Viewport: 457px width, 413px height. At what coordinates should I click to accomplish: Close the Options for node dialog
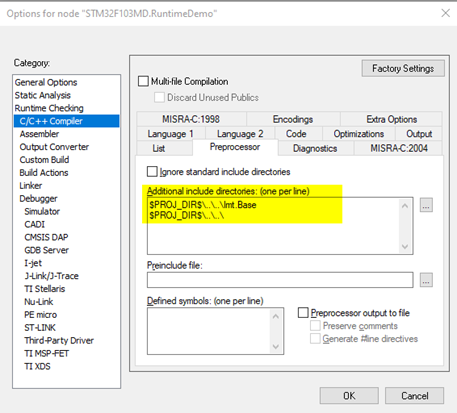coord(445,13)
